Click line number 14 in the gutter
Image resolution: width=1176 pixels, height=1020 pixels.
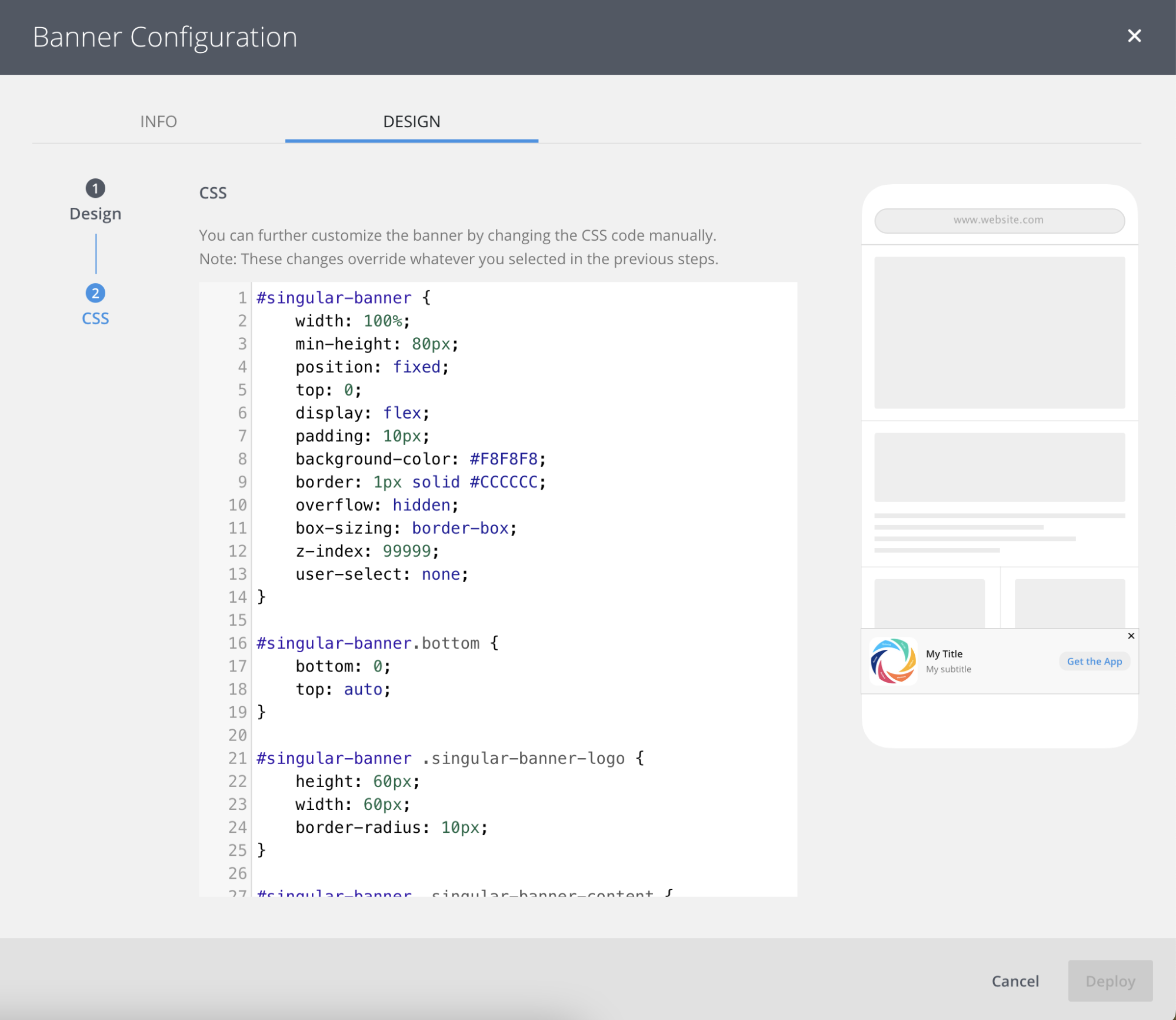pyautogui.click(x=238, y=597)
